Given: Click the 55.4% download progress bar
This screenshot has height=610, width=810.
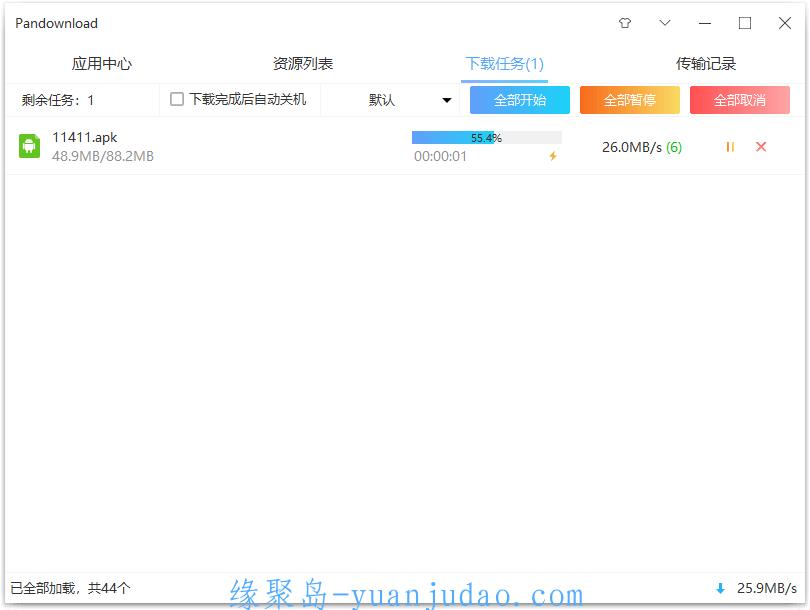Looking at the screenshot, I should click(x=486, y=137).
